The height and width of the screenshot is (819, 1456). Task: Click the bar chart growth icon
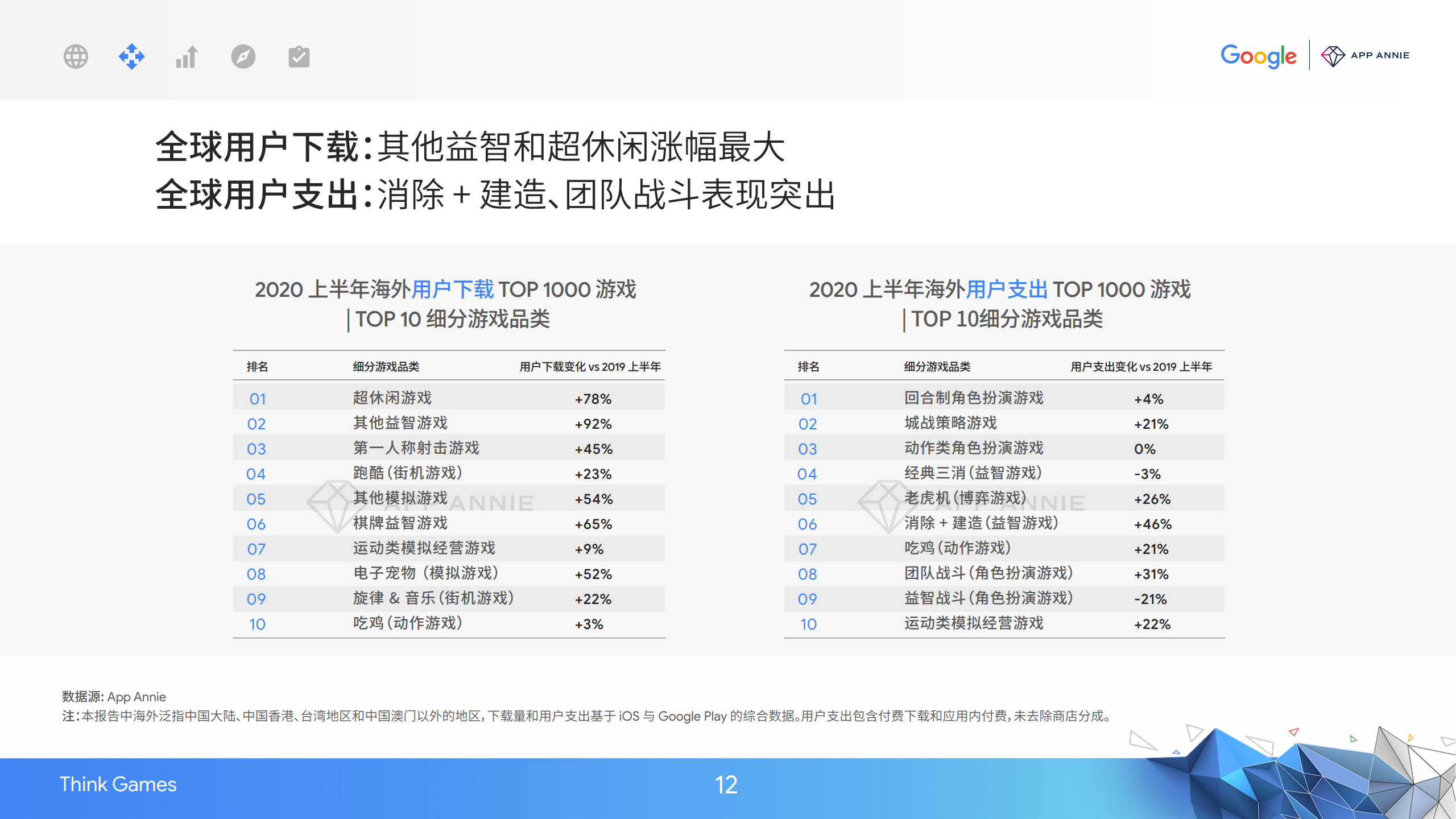187,56
